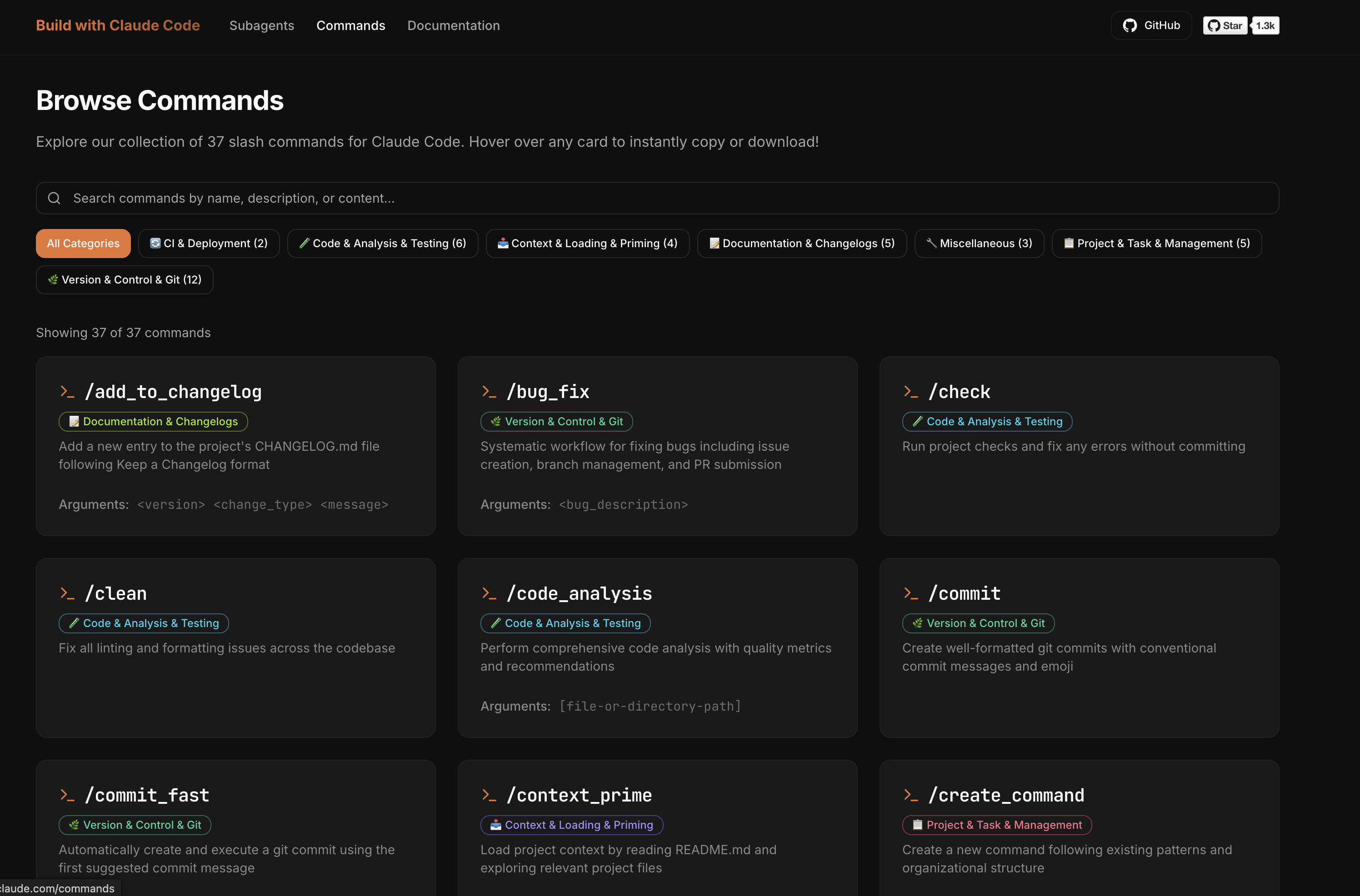1360x896 pixels.
Task: Click the terminal prompt icon beside /bug_fix
Action: (489, 392)
